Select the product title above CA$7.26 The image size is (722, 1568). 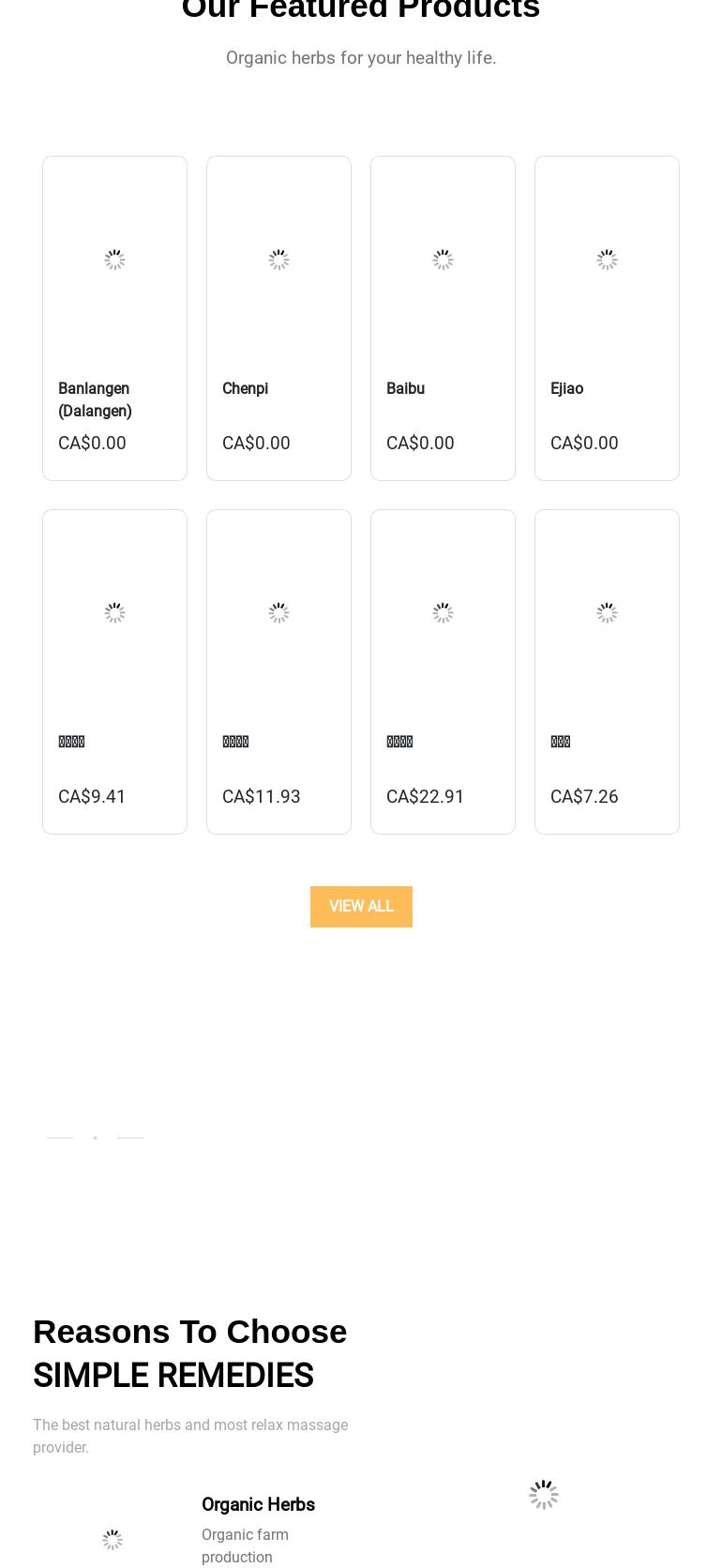click(561, 742)
